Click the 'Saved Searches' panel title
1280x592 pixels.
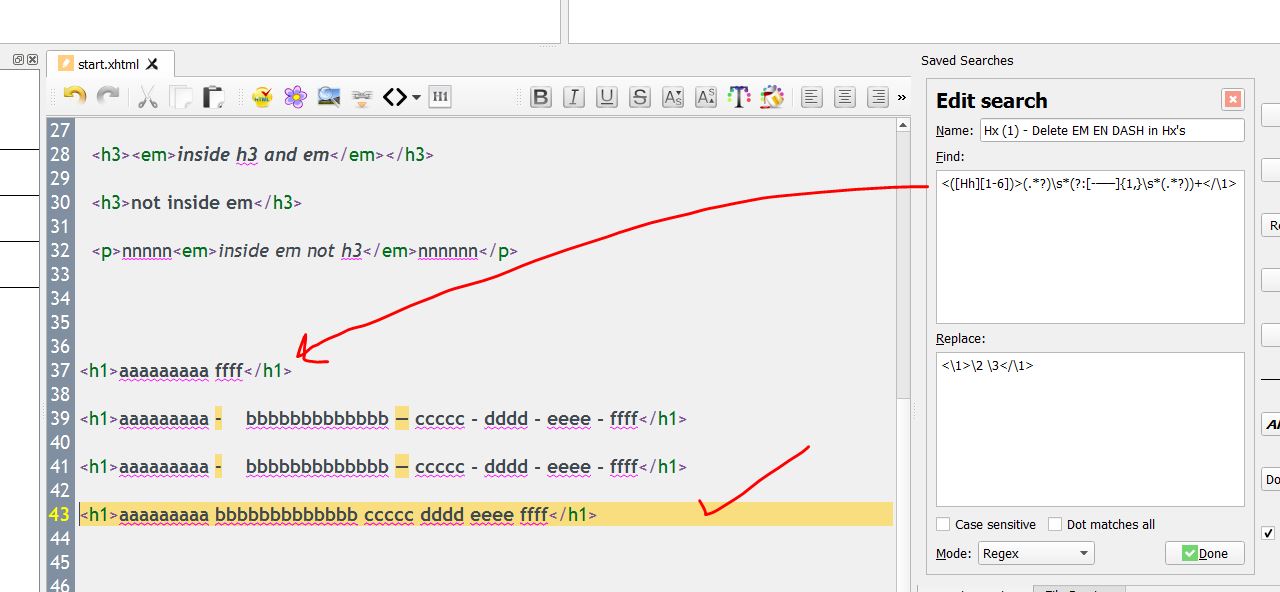tap(967, 60)
